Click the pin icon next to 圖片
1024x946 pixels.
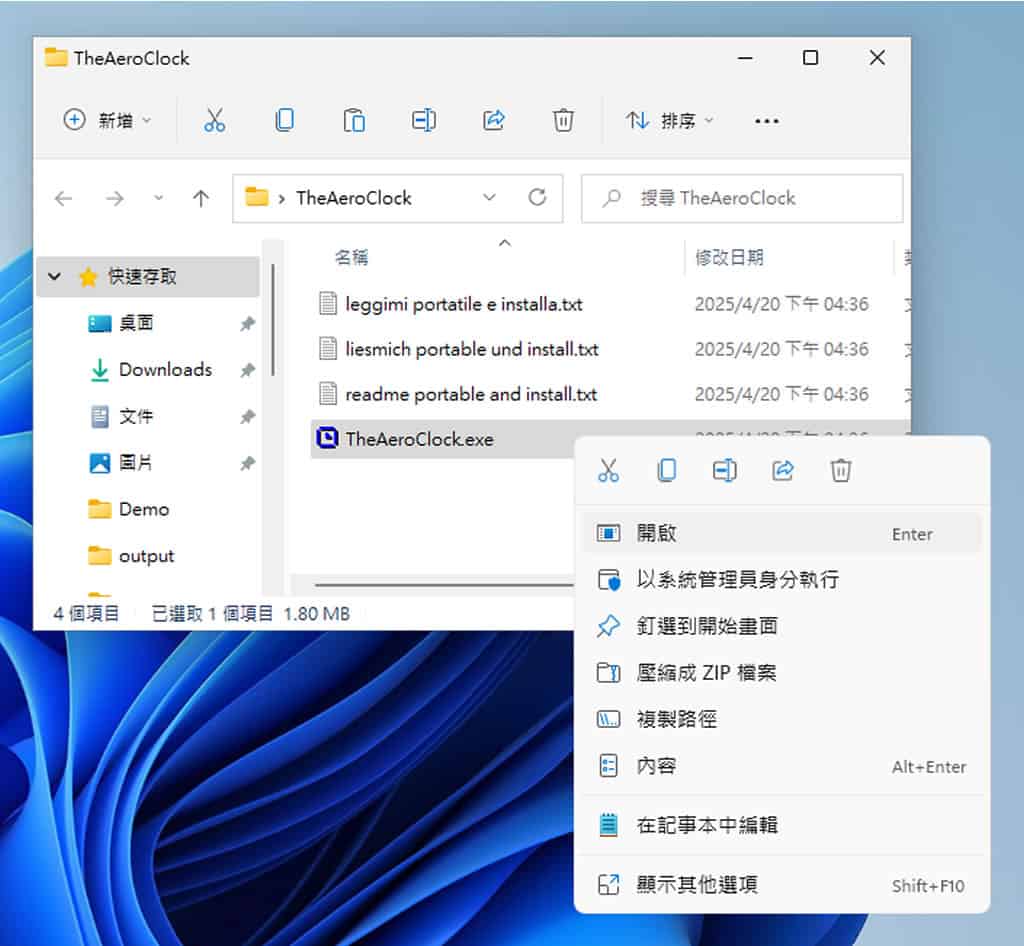[x=248, y=464]
